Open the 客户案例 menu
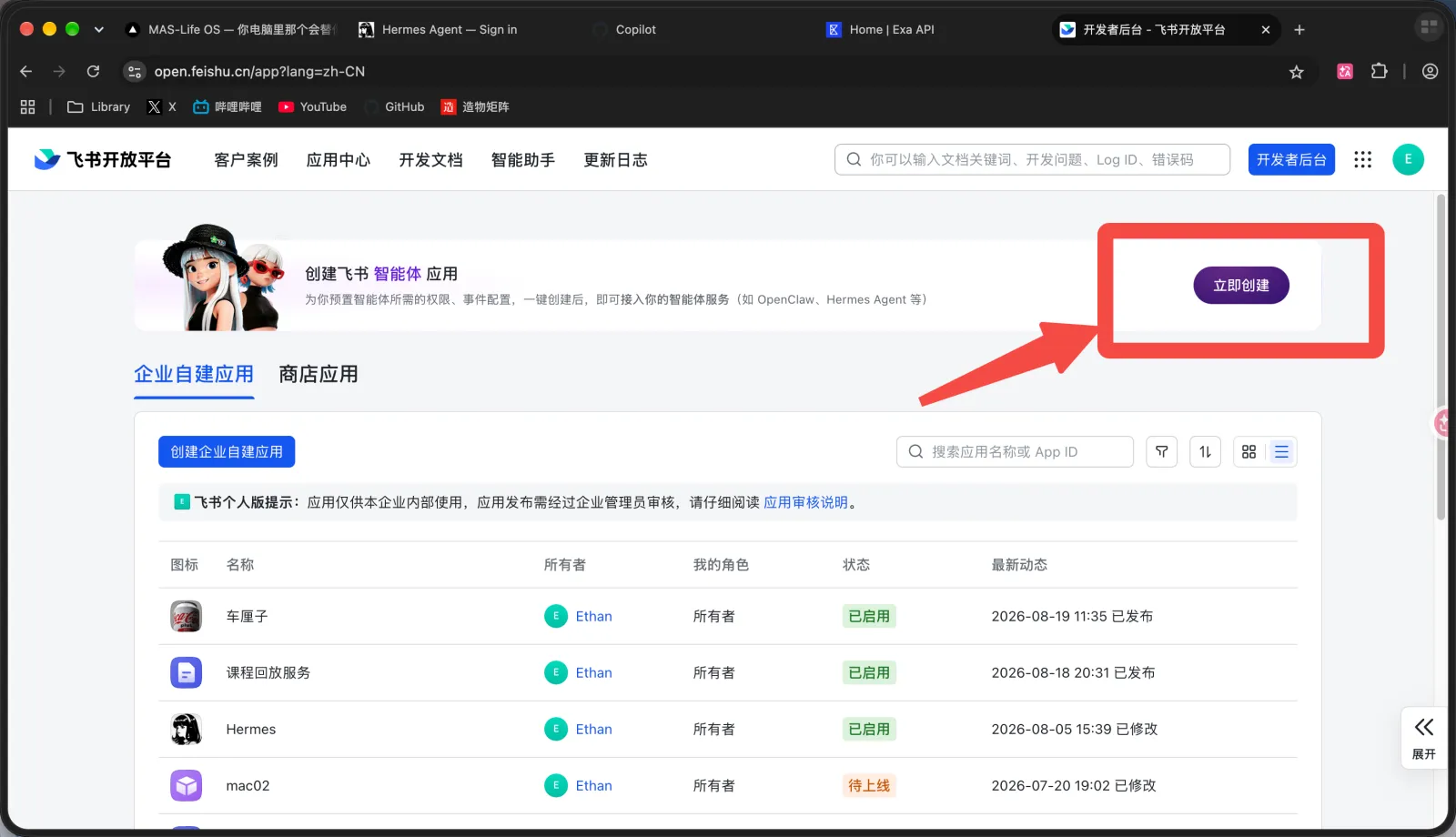 246,159
